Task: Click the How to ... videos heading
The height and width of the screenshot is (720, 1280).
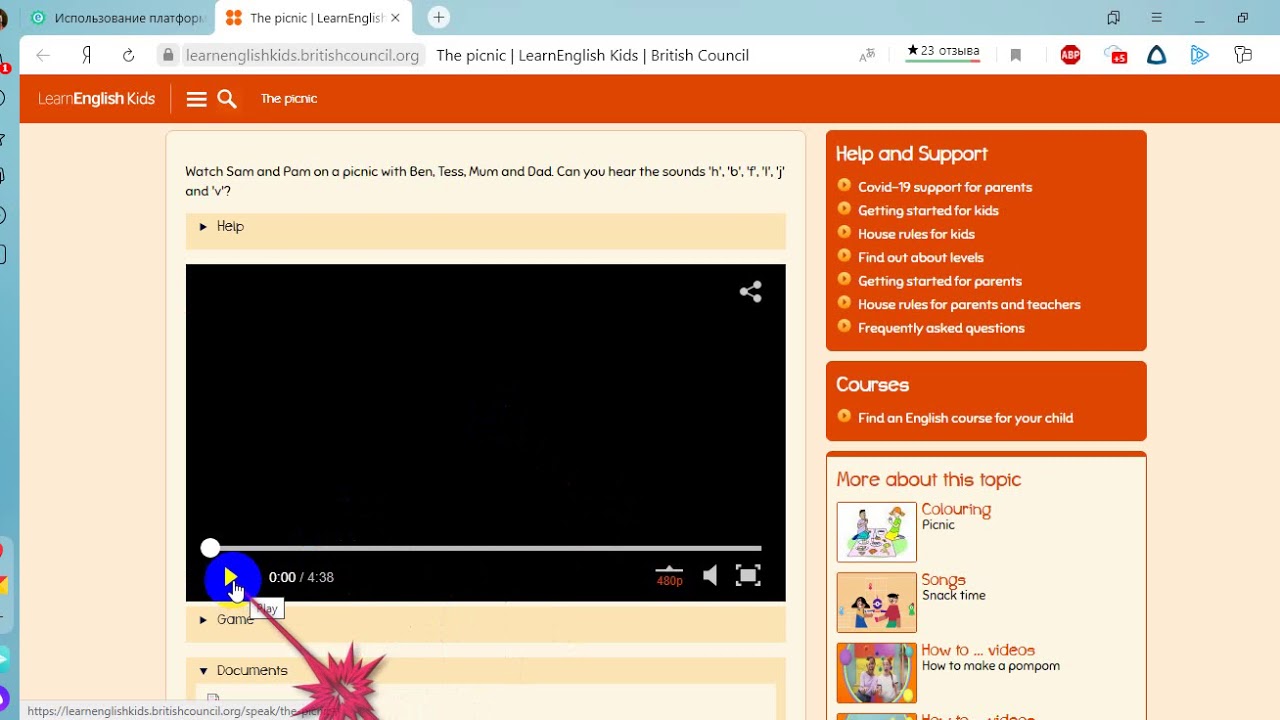Action: click(x=978, y=650)
